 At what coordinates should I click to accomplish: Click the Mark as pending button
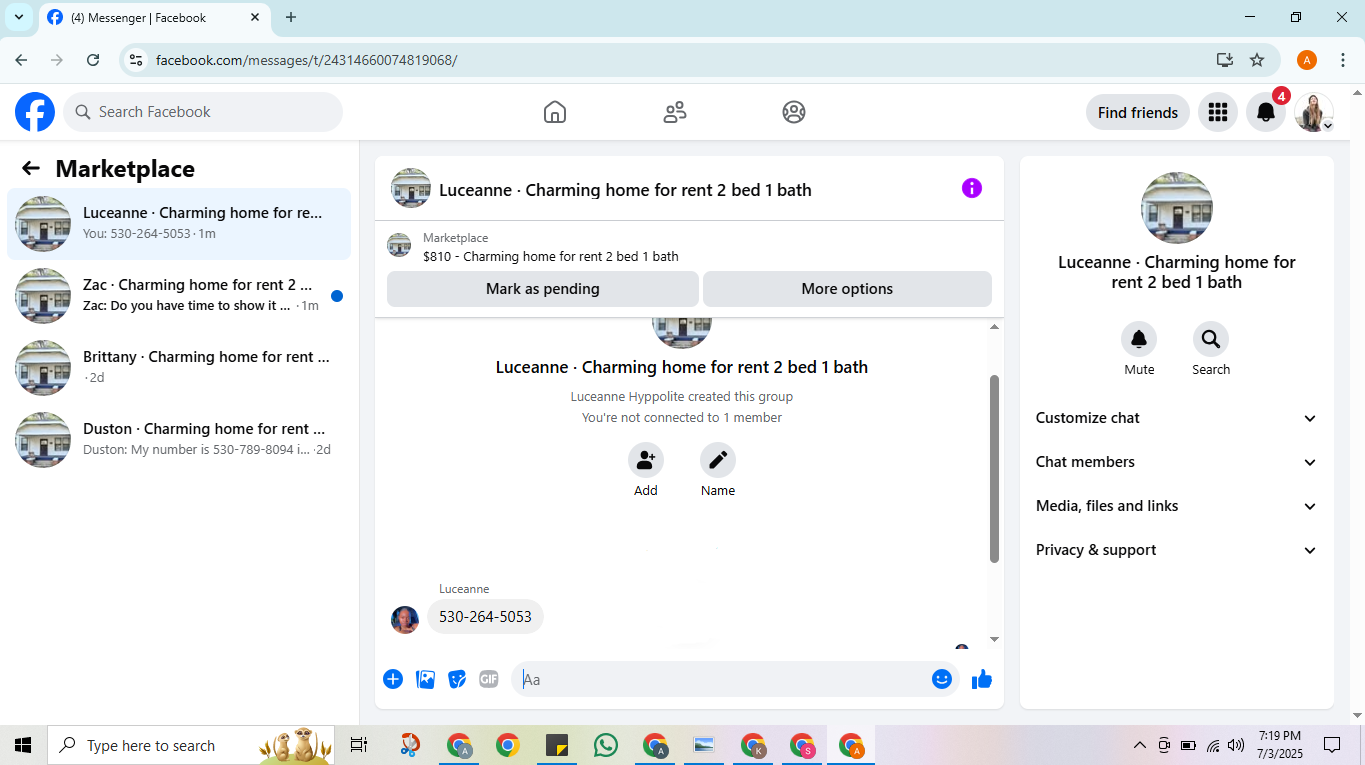point(543,289)
